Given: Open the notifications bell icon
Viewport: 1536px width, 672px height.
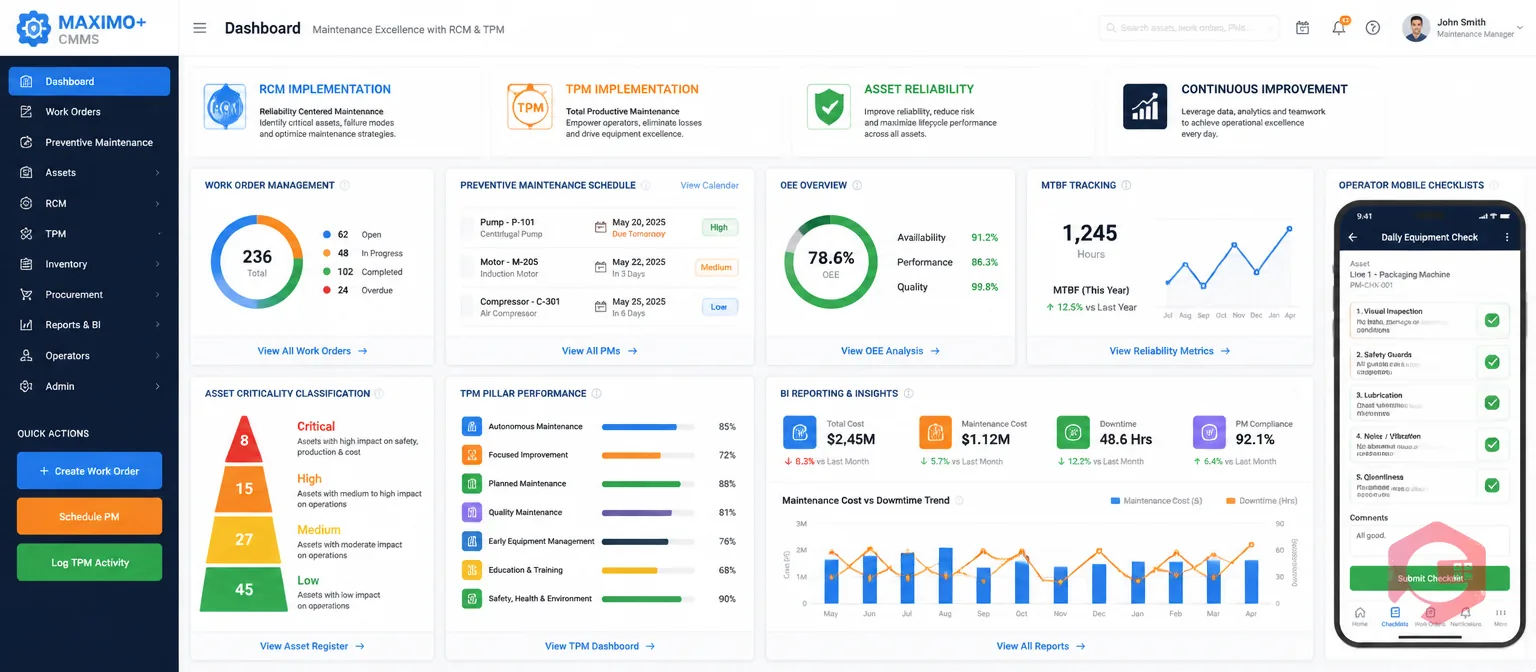Looking at the screenshot, I should tap(1339, 28).
